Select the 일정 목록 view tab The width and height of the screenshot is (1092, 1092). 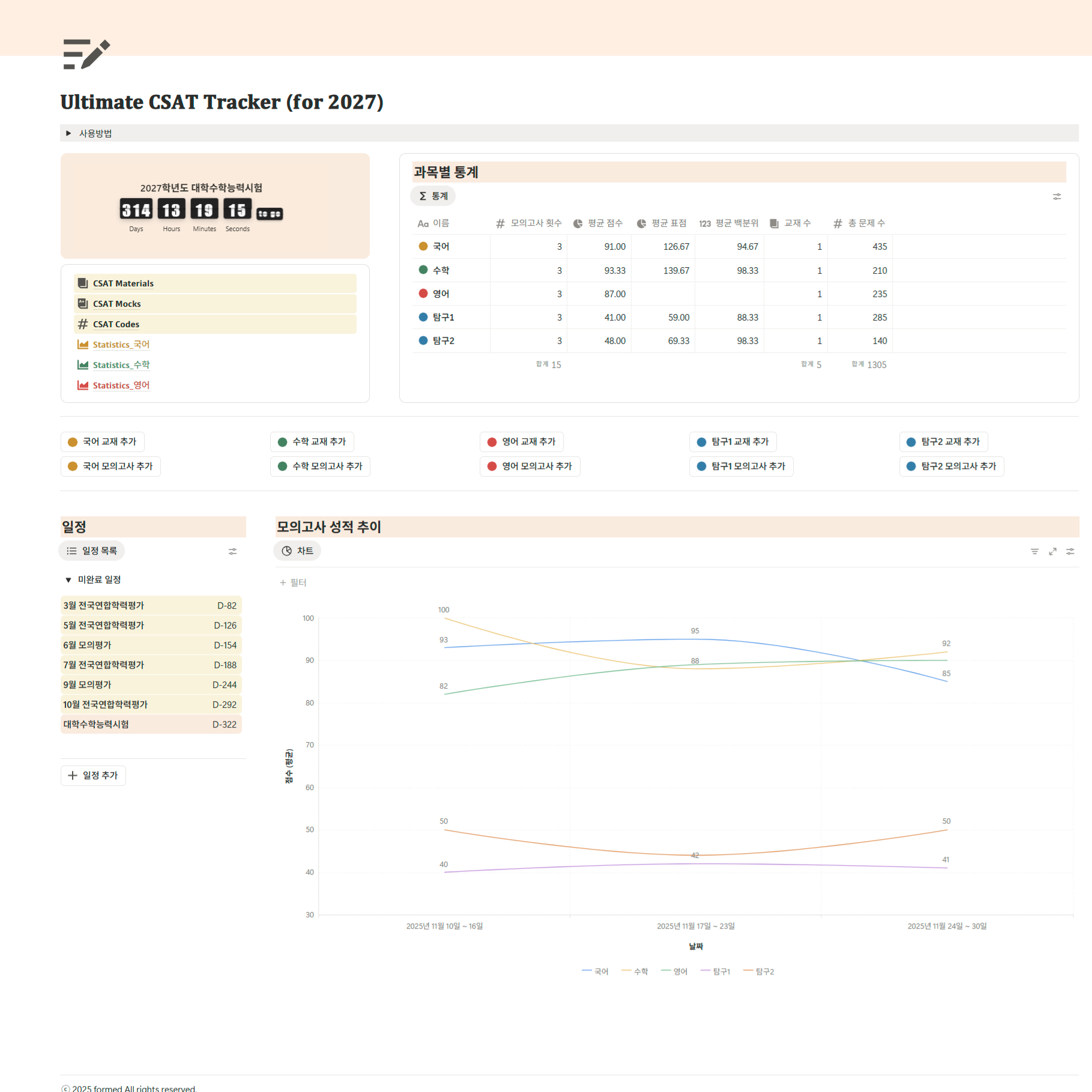(92, 551)
